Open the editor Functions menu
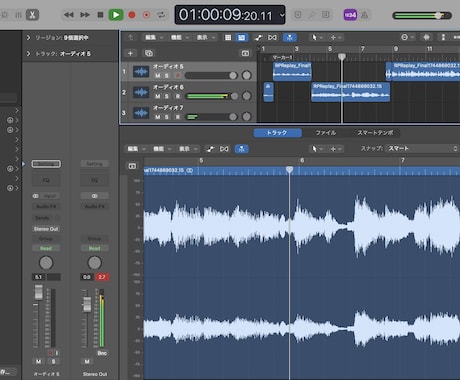 point(162,149)
